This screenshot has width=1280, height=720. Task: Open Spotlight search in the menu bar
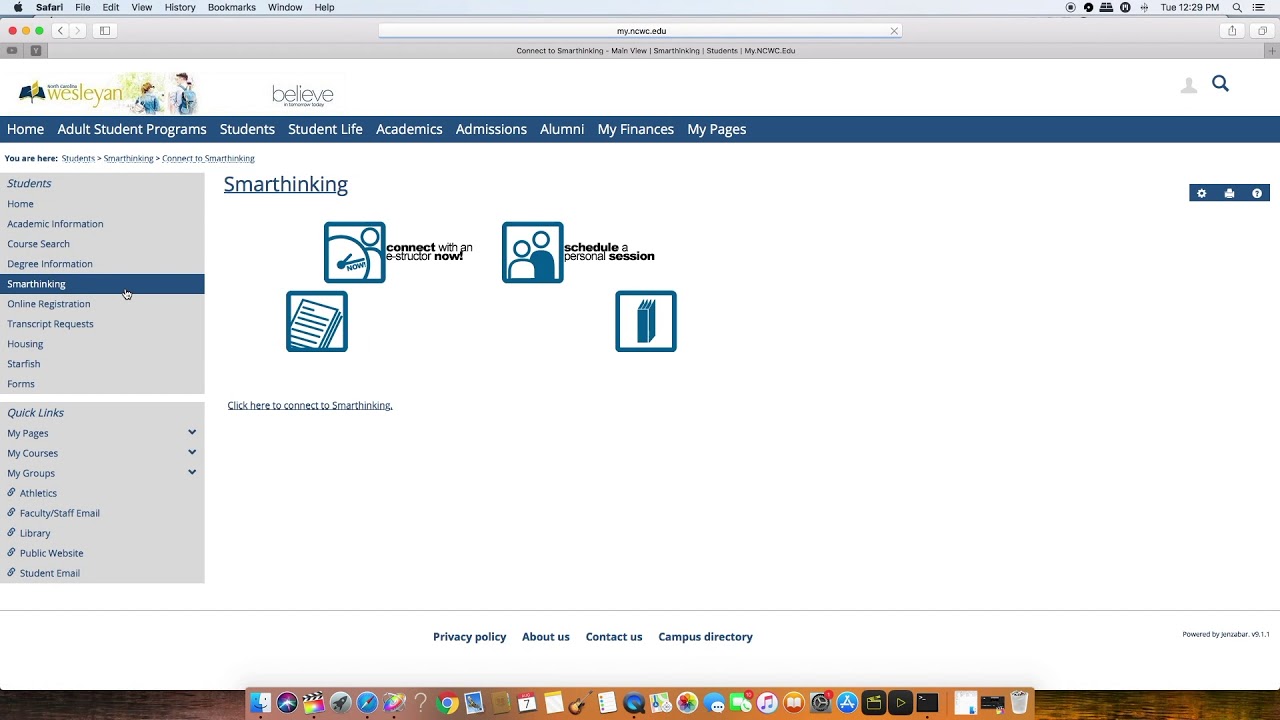click(x=1237, y=7)
